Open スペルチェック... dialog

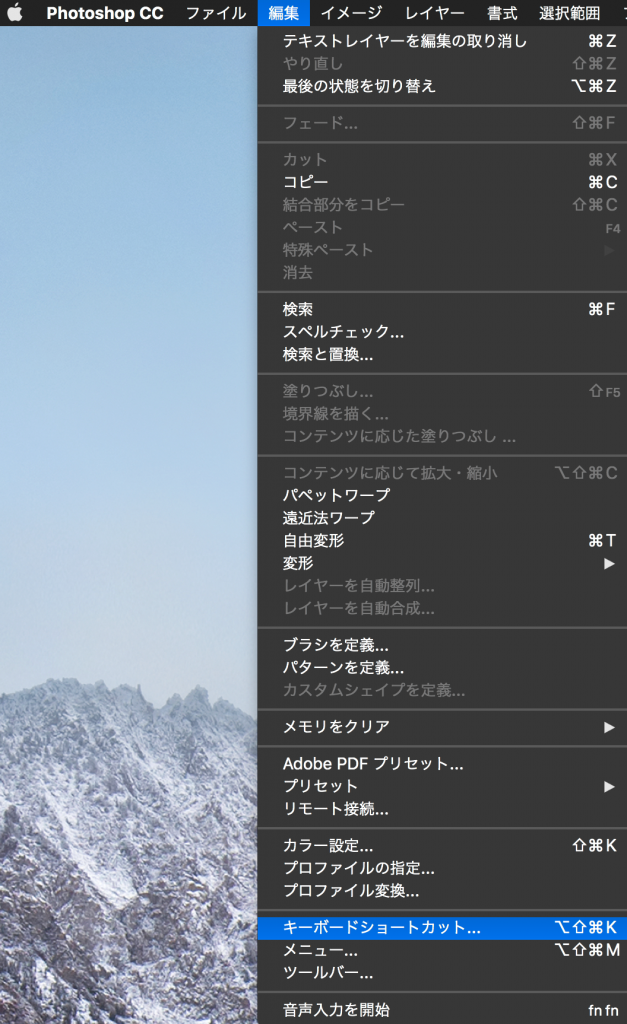click(x=343, y=332)
